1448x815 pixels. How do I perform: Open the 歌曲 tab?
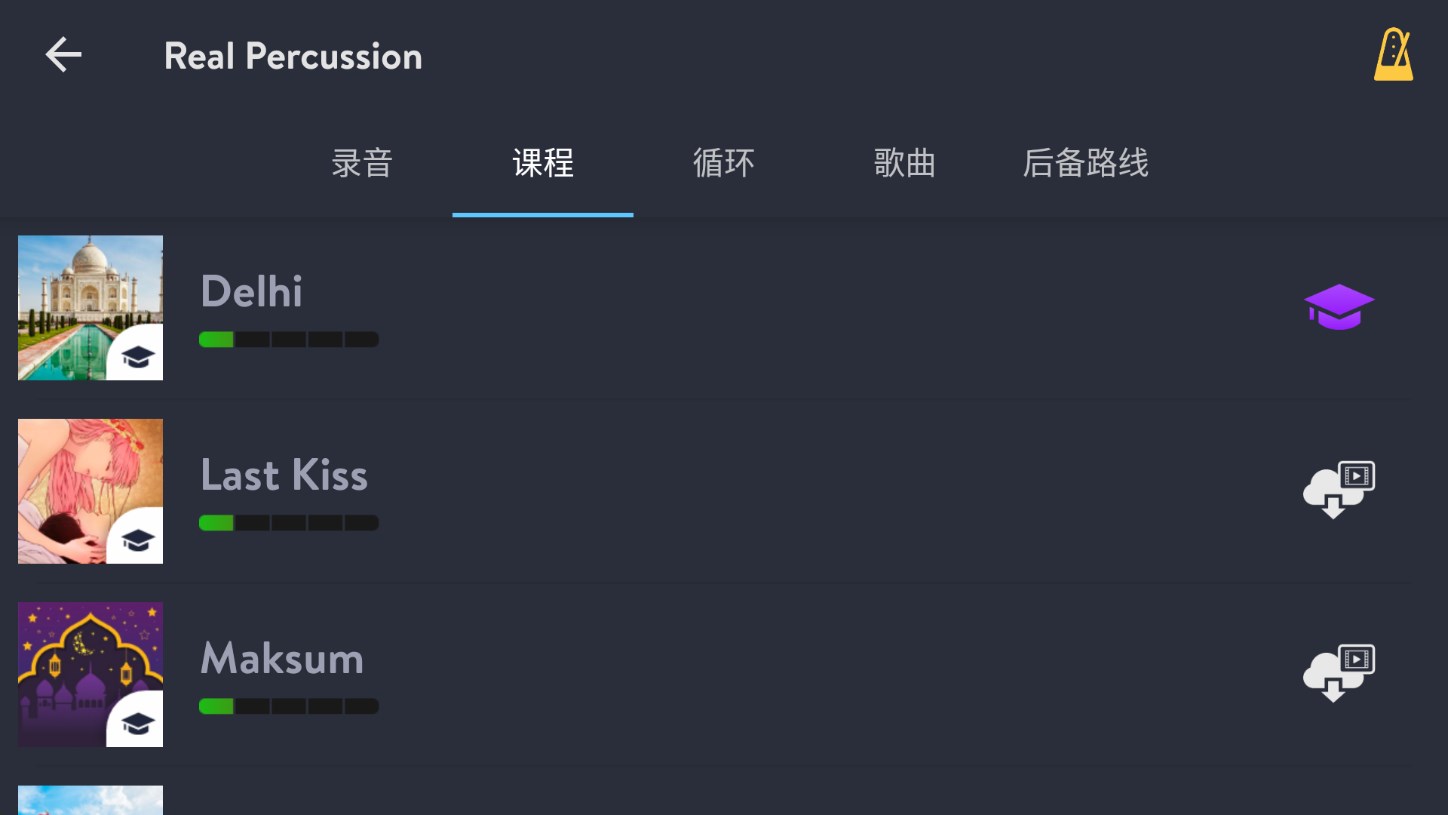tap(904, 163)
